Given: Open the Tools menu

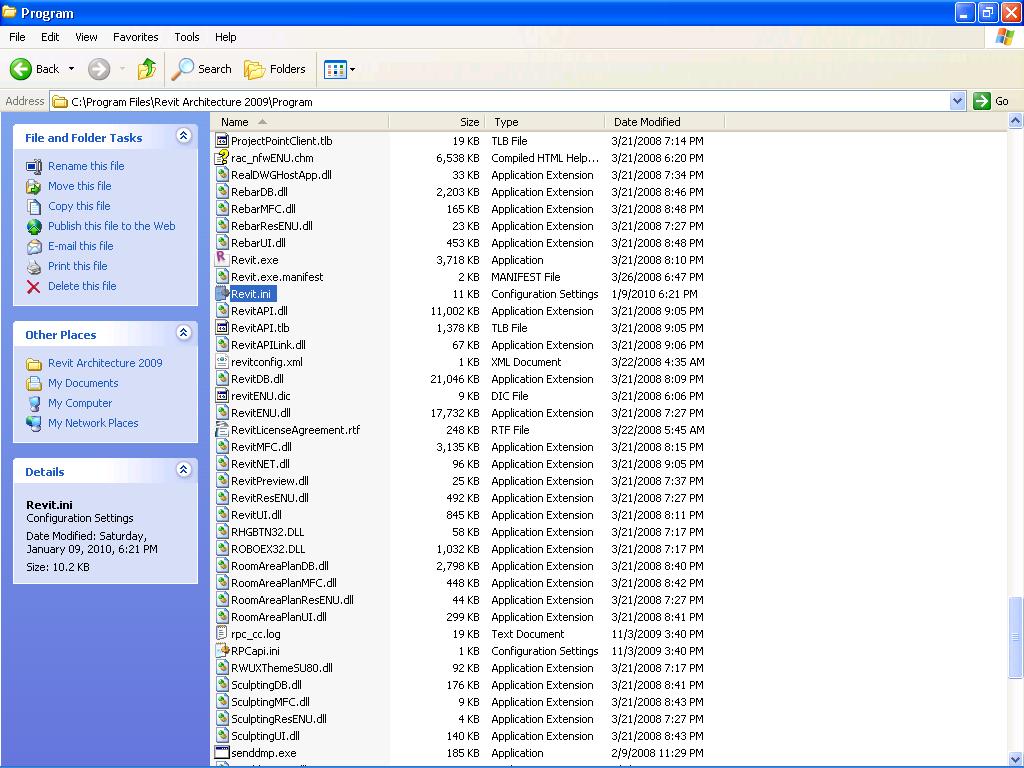Looking at the screenshot, I should point(187,37).
